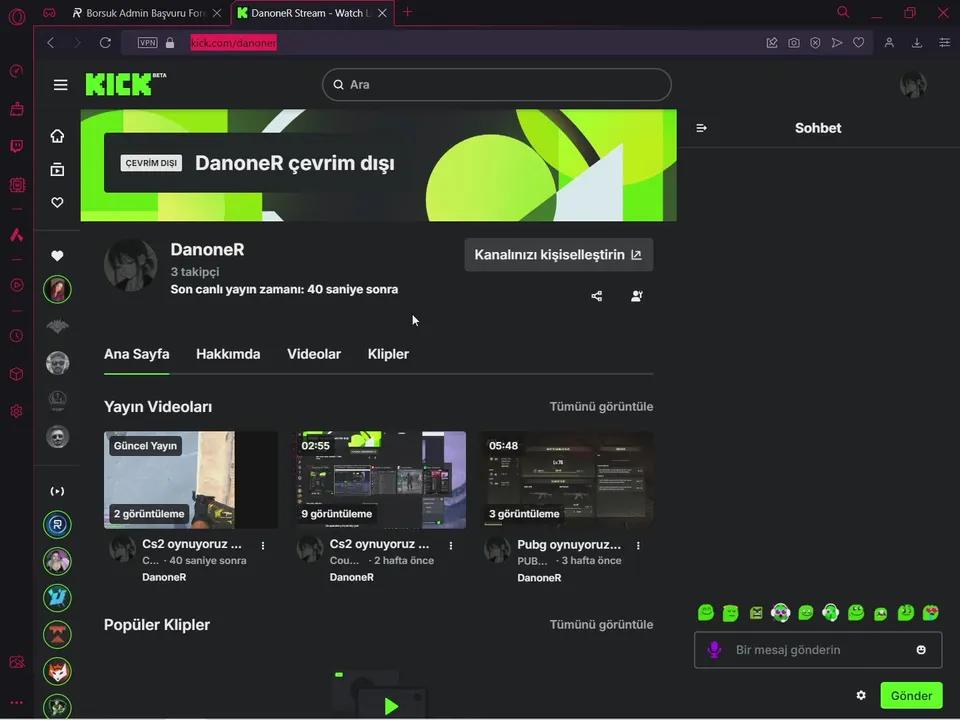
Task: Open the 02:55 Cs2 video thumbnail
Action: click(x=379, y=480)
